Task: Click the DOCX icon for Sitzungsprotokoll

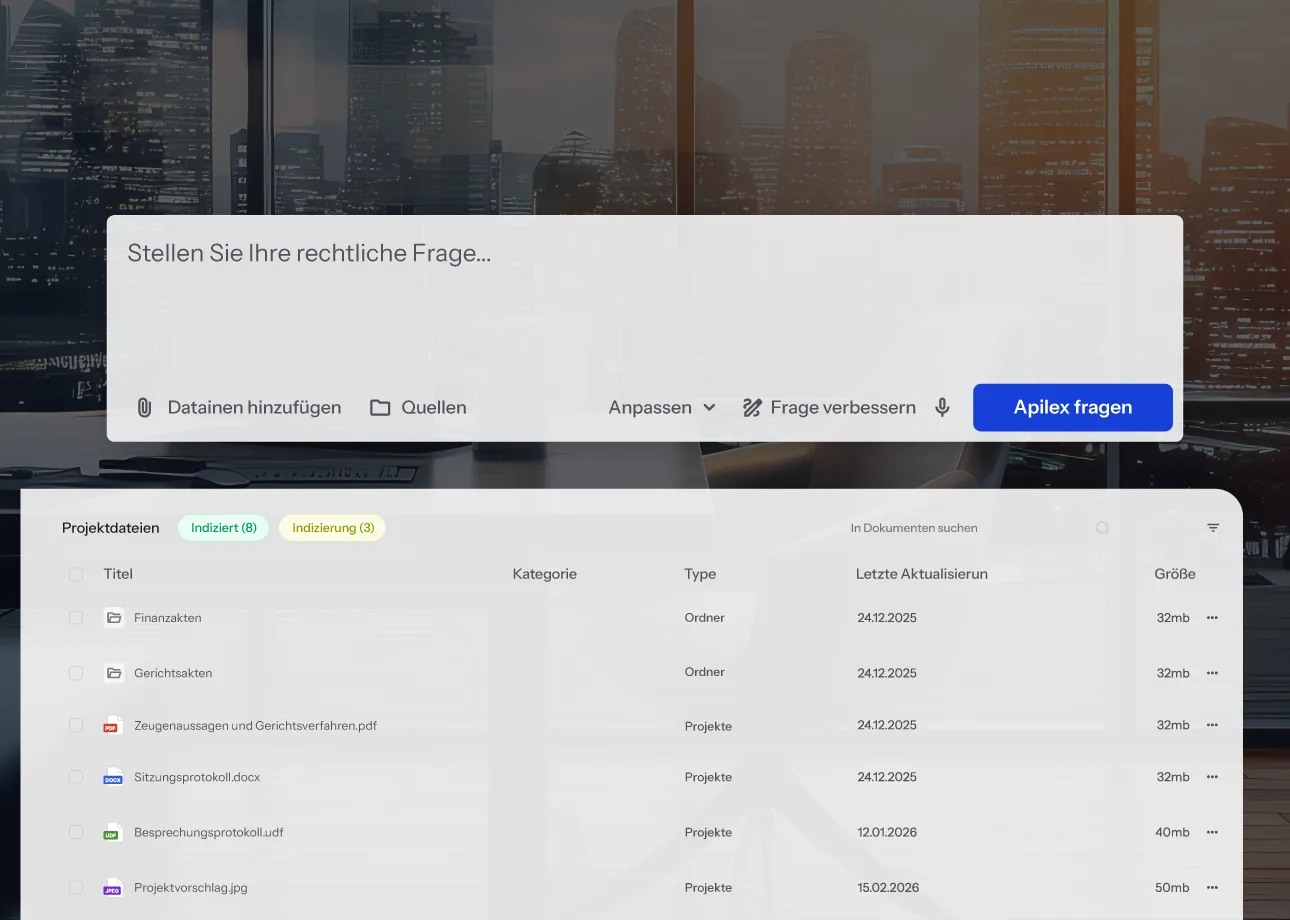Action: (113, 777)
